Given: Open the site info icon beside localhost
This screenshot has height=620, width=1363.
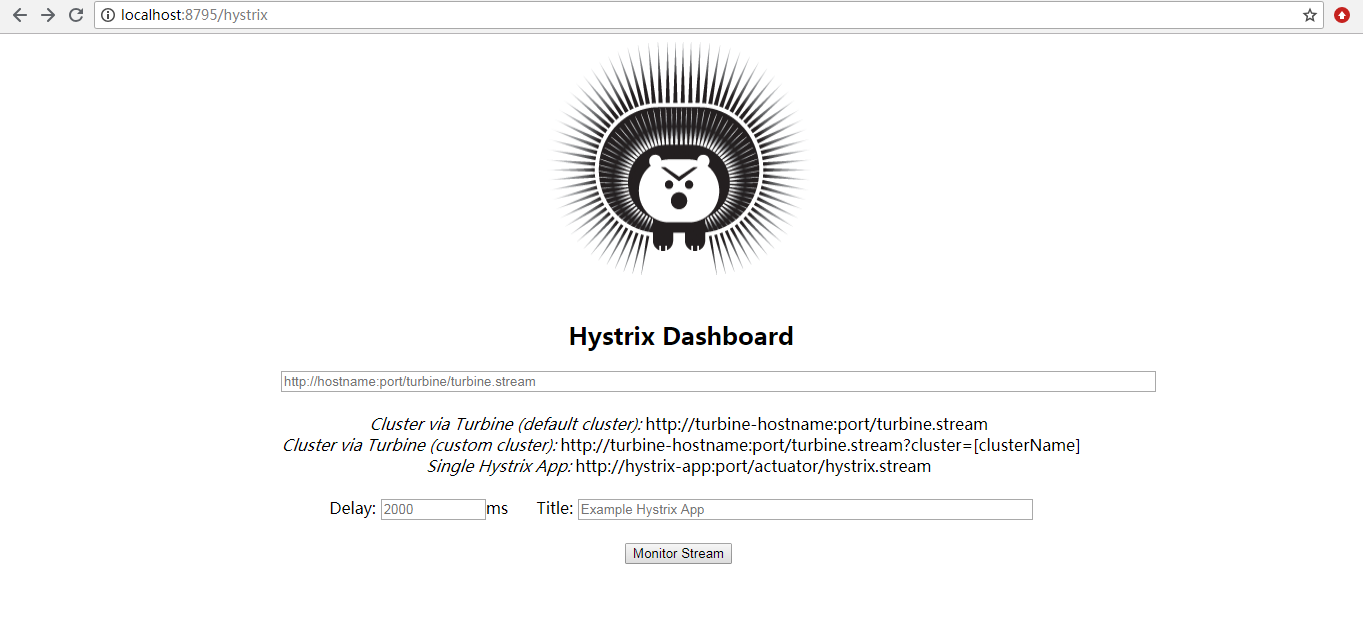Looking at the screenshot, I should click(x=108, y=15).
